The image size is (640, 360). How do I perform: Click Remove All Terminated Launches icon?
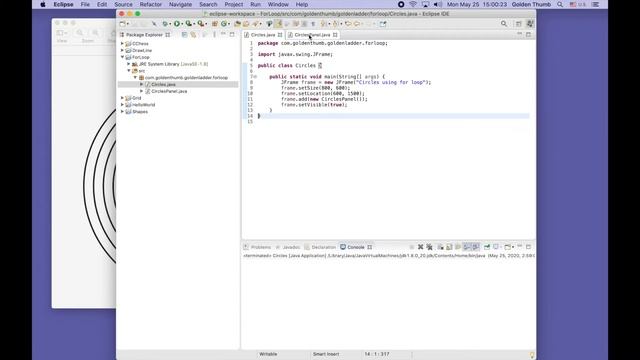coord(429,247)
